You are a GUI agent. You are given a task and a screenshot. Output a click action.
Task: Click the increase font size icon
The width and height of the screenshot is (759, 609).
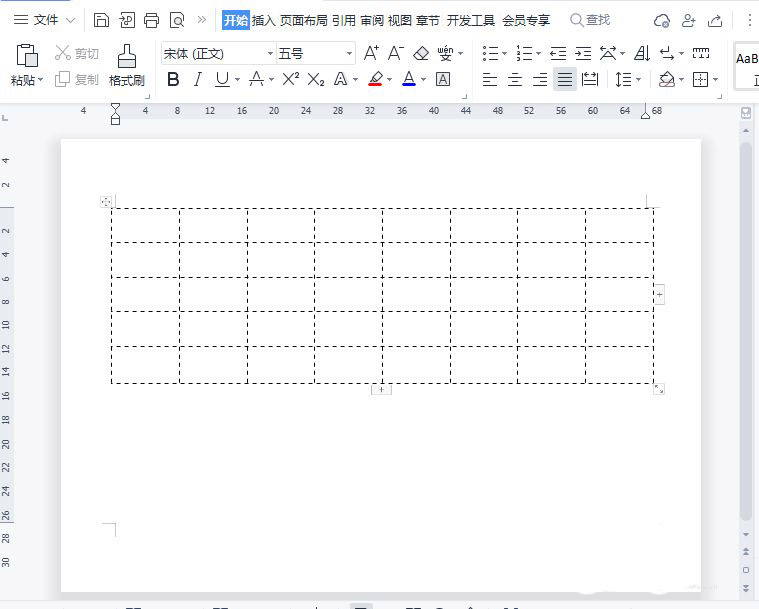click(x=371, y=53)
